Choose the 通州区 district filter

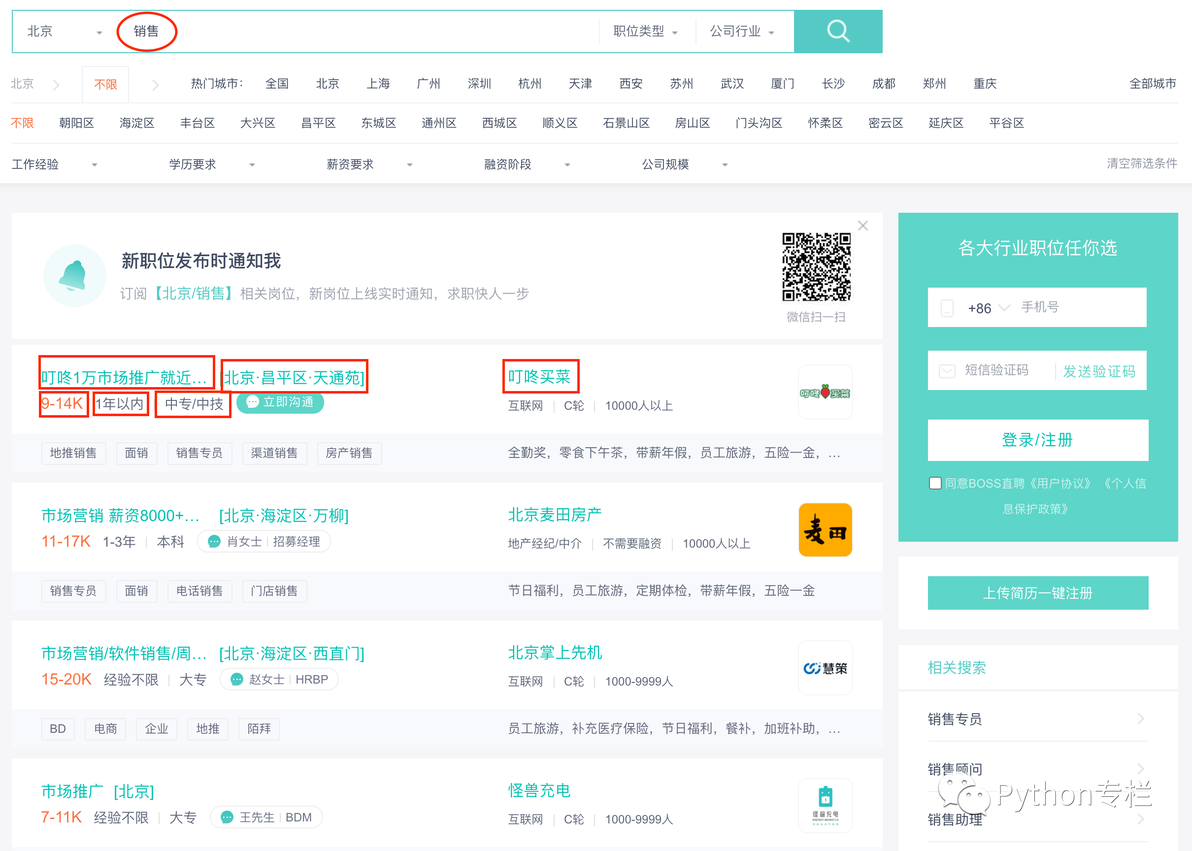[439, 123]
